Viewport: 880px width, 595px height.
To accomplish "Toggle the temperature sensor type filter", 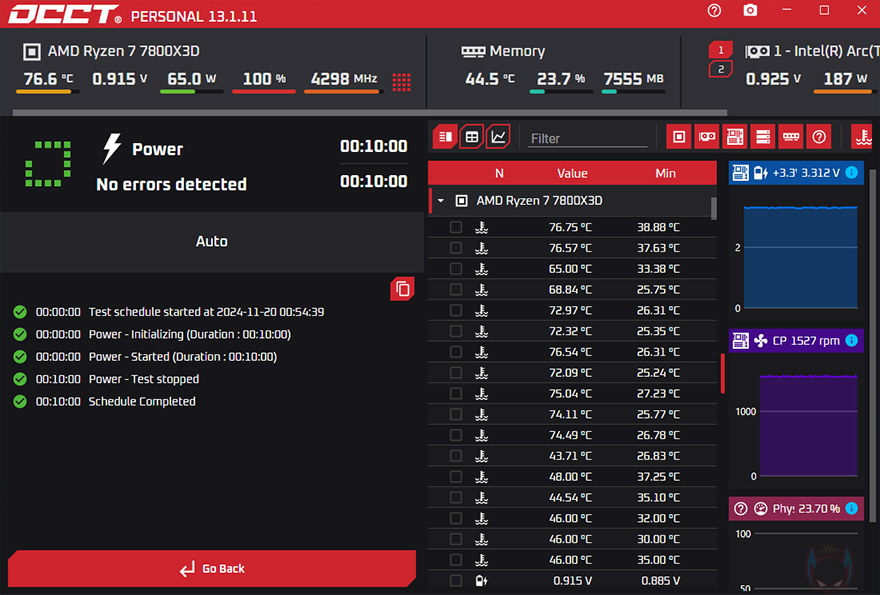I will coord(862,137).
